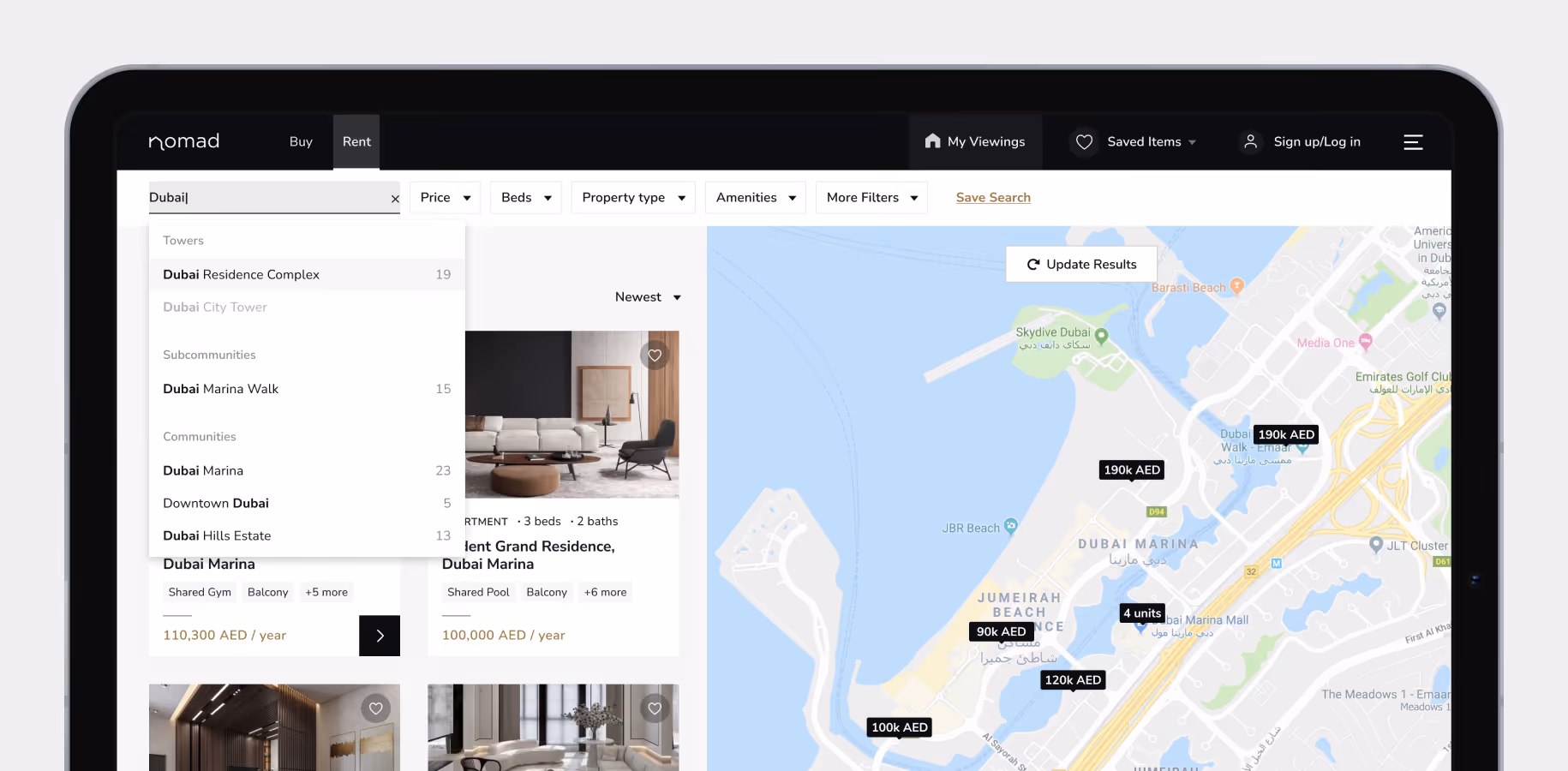Select Dubai Marina Walk suggestion

307,389
